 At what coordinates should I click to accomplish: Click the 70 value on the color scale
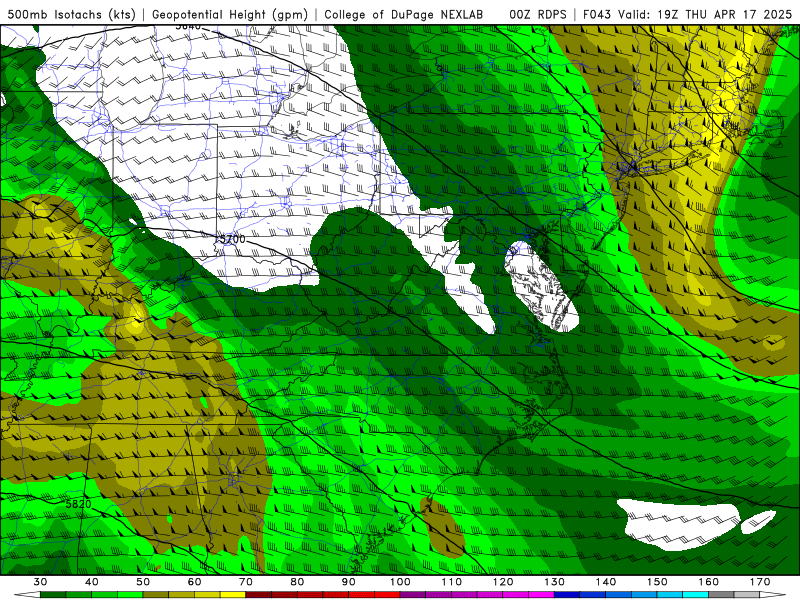pos(245,582)
